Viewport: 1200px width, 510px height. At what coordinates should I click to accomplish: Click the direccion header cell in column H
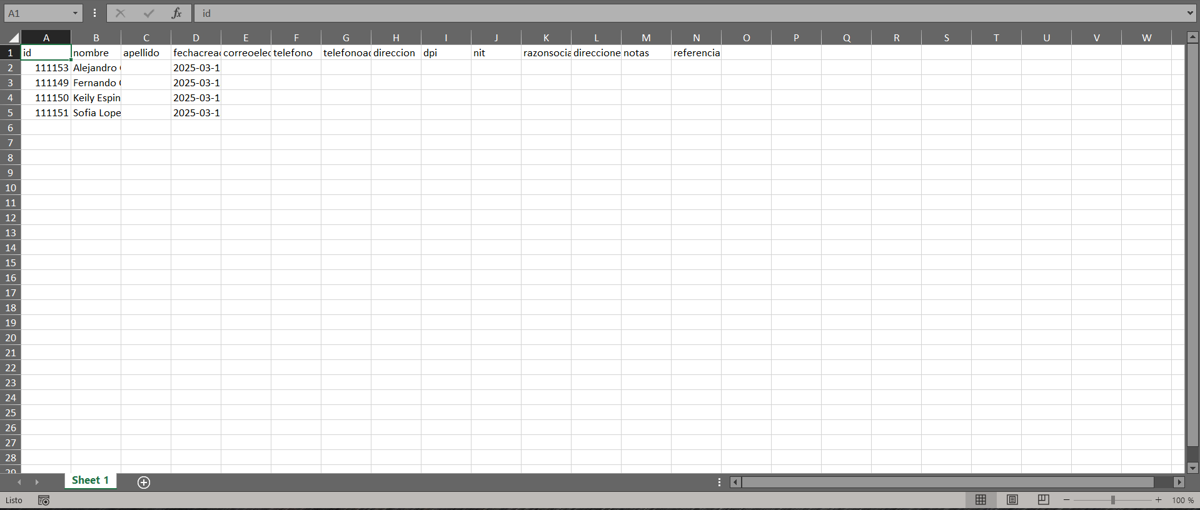click(396, 53)
